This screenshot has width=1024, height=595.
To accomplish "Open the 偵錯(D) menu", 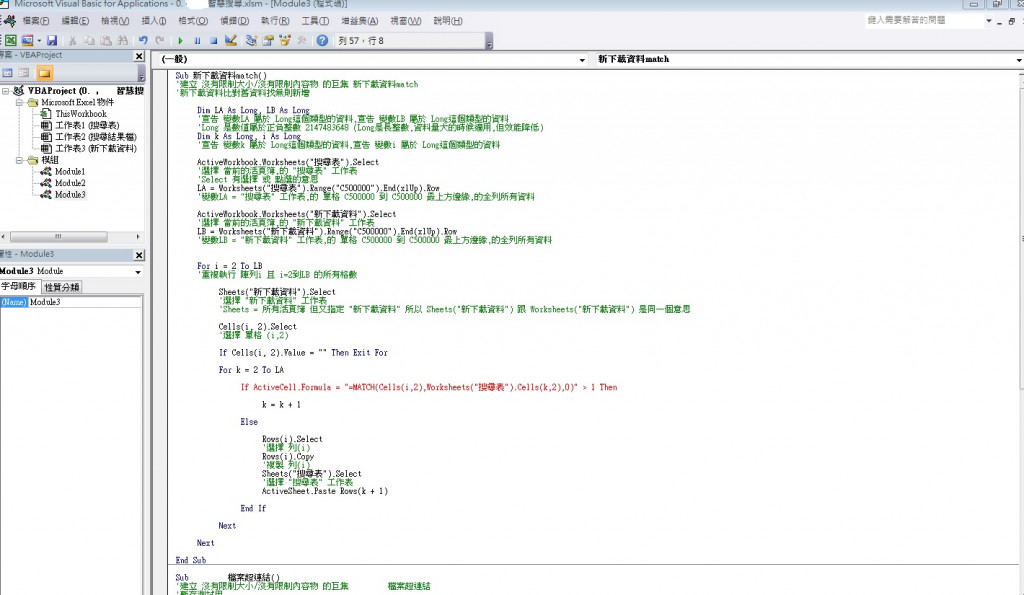I will [234, 21].
